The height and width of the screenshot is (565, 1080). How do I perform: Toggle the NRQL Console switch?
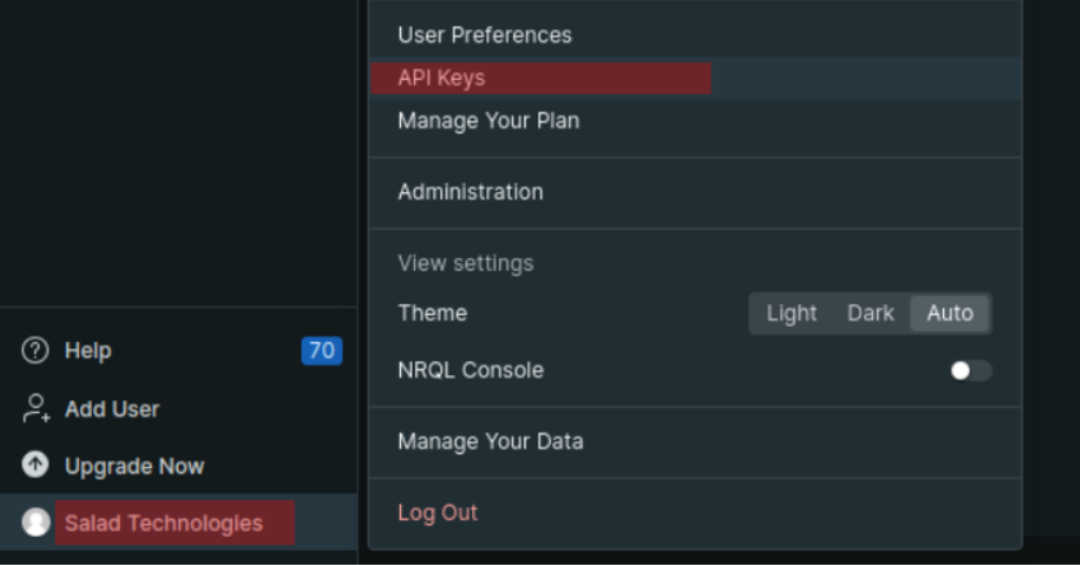pos(970,371)
